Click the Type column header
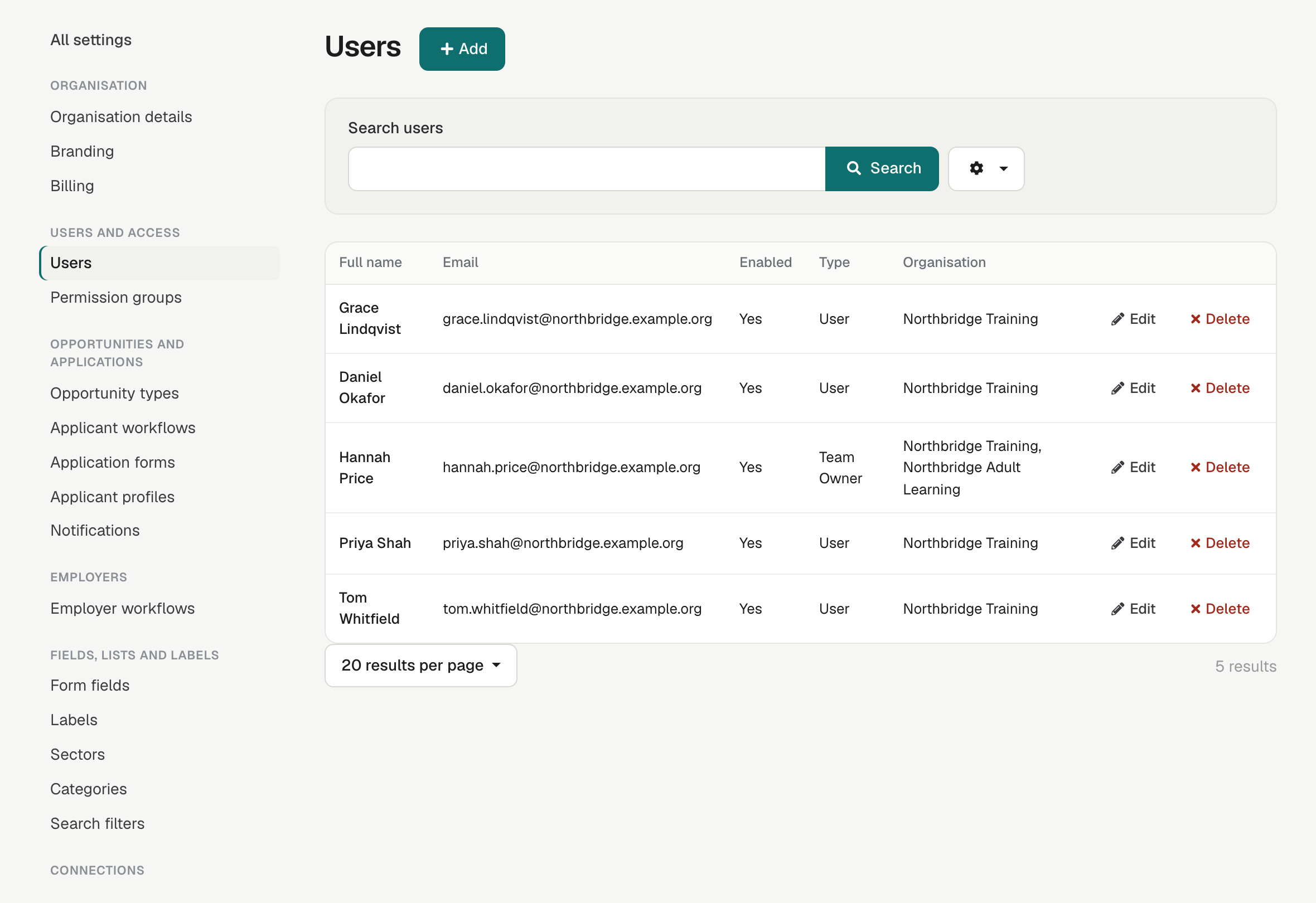The image size is (1316, 903). [834, 263]
